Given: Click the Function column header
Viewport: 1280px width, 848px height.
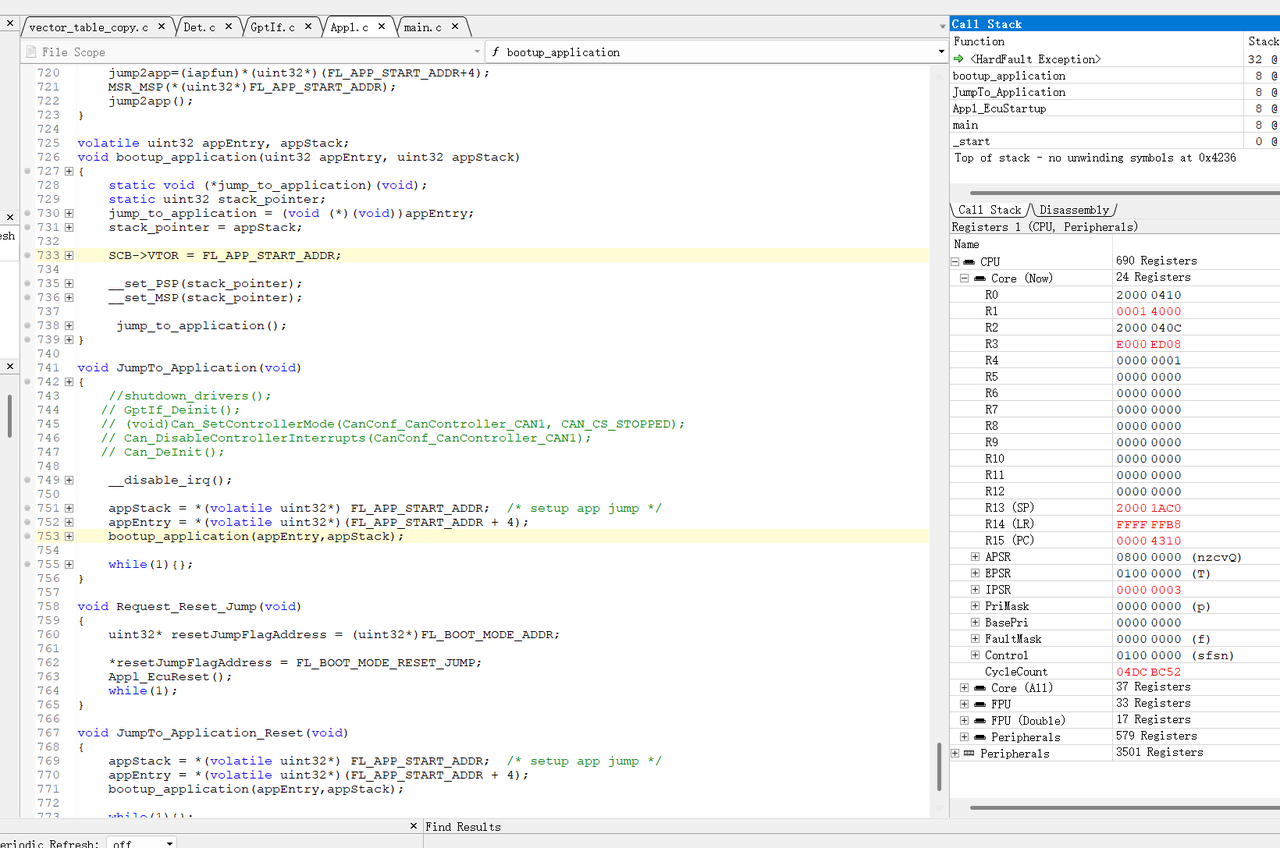Looking at the screenshot, I should [x=1097, y=41].
